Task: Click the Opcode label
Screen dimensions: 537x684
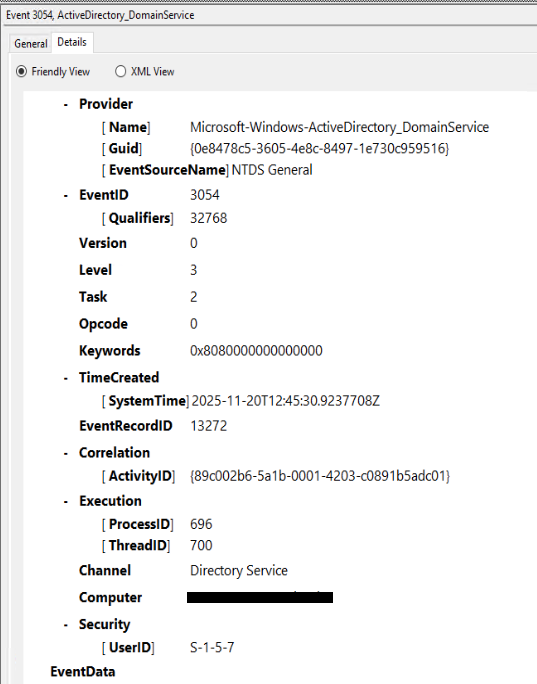Action: pos(103,324)
